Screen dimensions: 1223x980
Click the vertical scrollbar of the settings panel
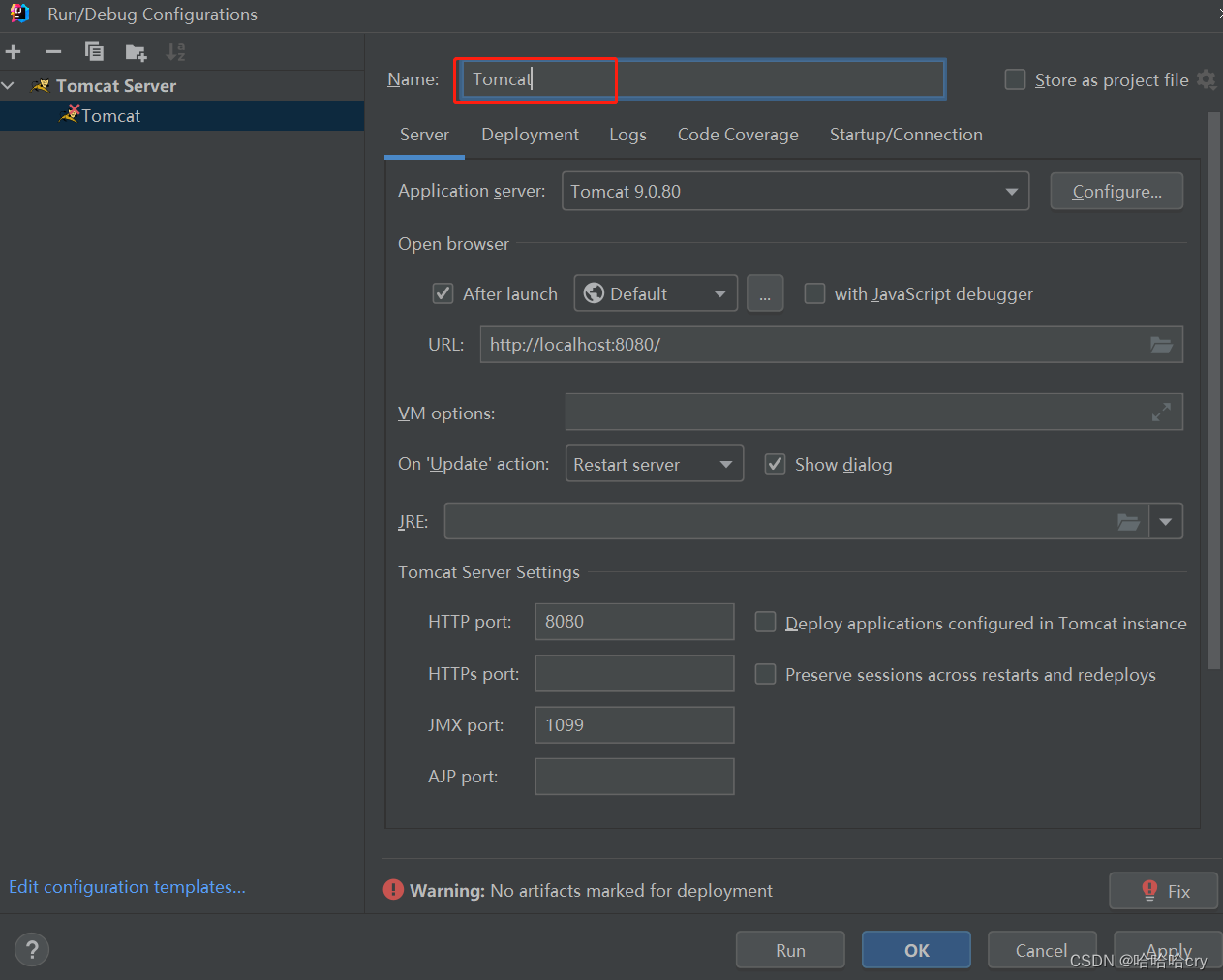coord(1213,390)
